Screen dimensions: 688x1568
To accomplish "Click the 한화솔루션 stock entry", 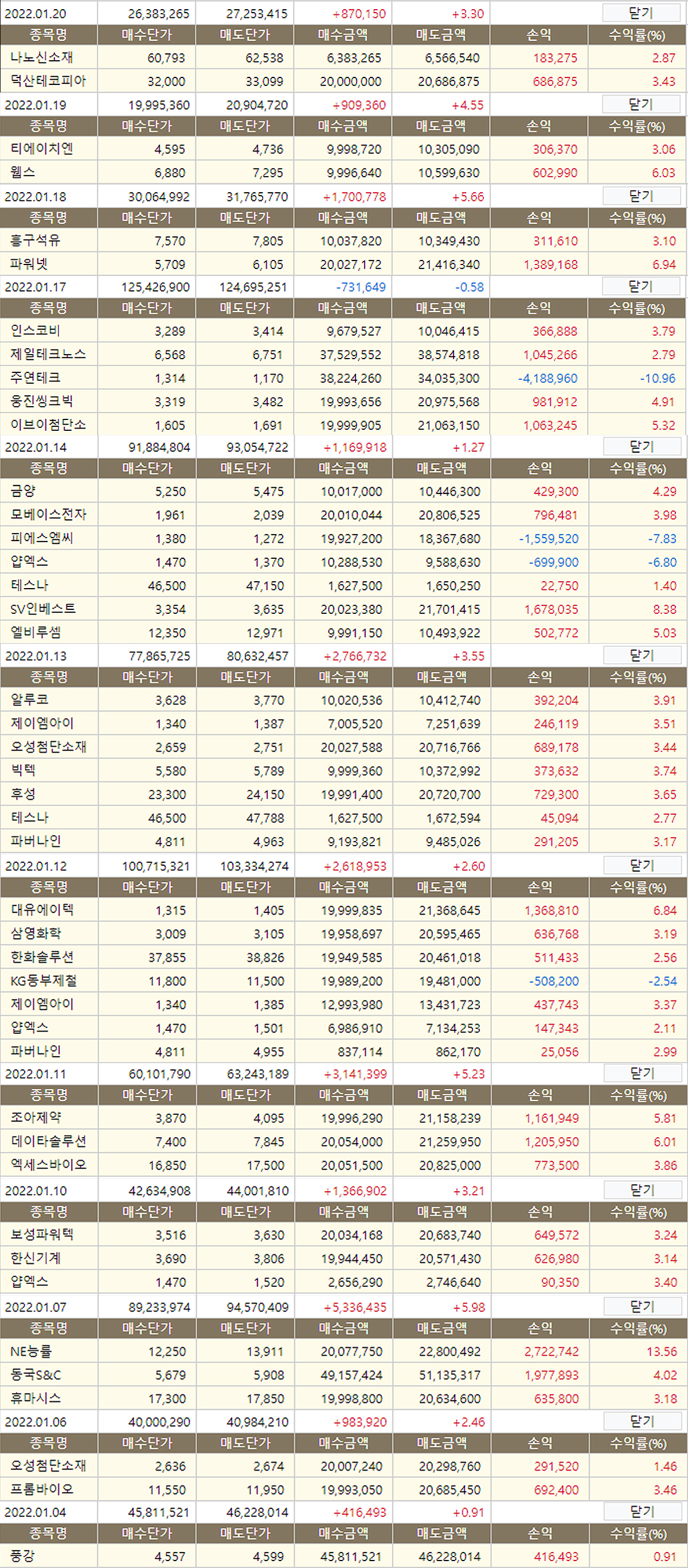I will pos(42,957).
